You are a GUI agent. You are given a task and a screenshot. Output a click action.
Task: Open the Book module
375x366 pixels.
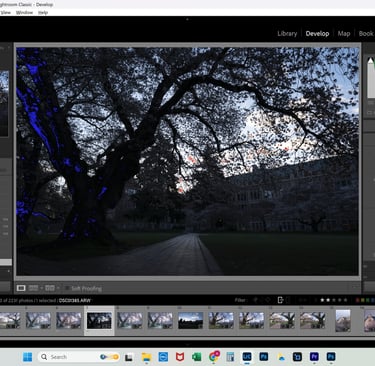tap(366, 34)
